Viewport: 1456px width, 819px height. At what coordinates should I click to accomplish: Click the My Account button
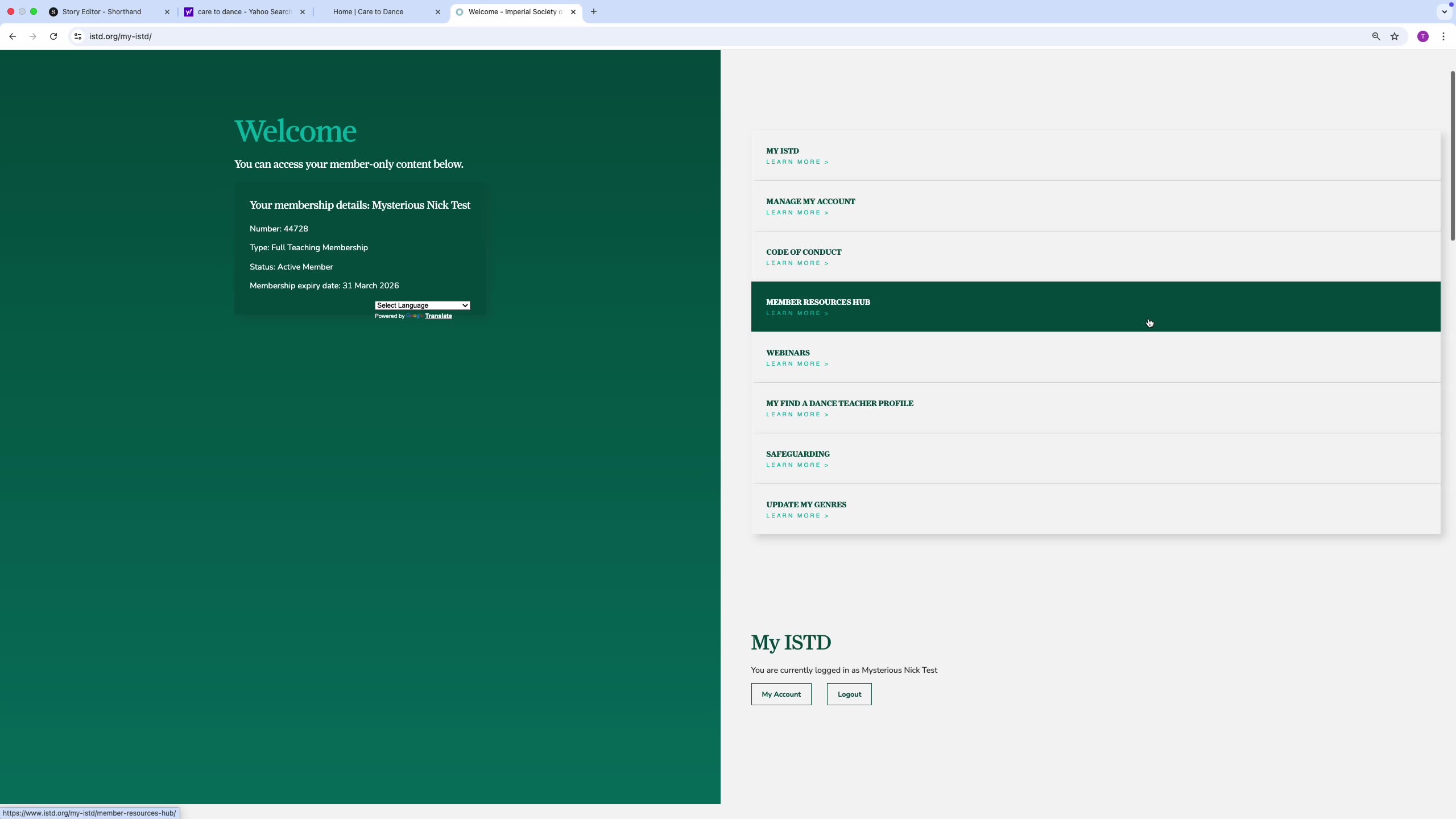[x=781, y=694]
